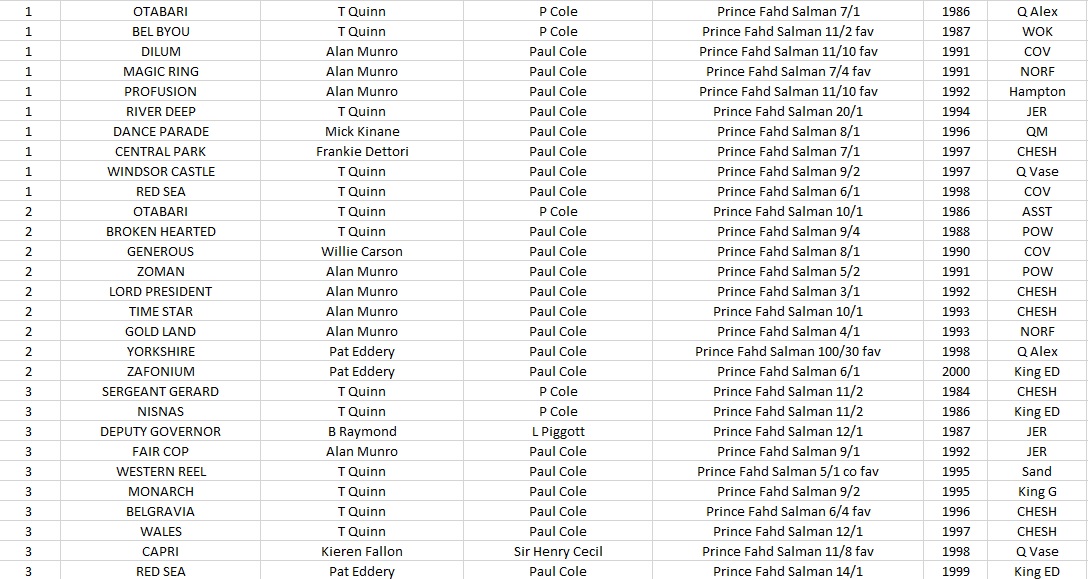Image resolution: width=1092 pixels, height=579 pixels.
Task: Select the B Raymond jockey cell
Action: coord(362,431)
